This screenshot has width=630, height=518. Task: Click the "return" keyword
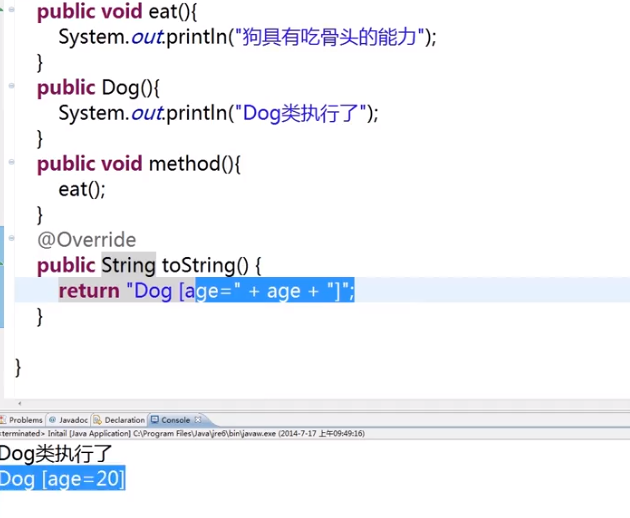(x=89, y=291)
